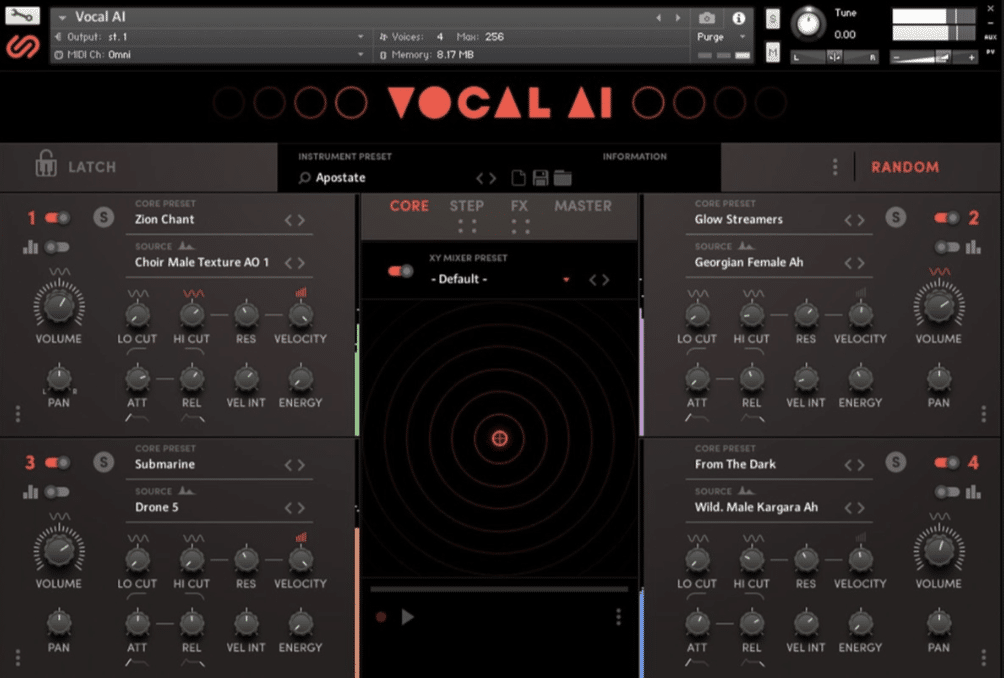
Task: Click layer 2 Volume modulation wave icon
Action: (x=939, y=271)
